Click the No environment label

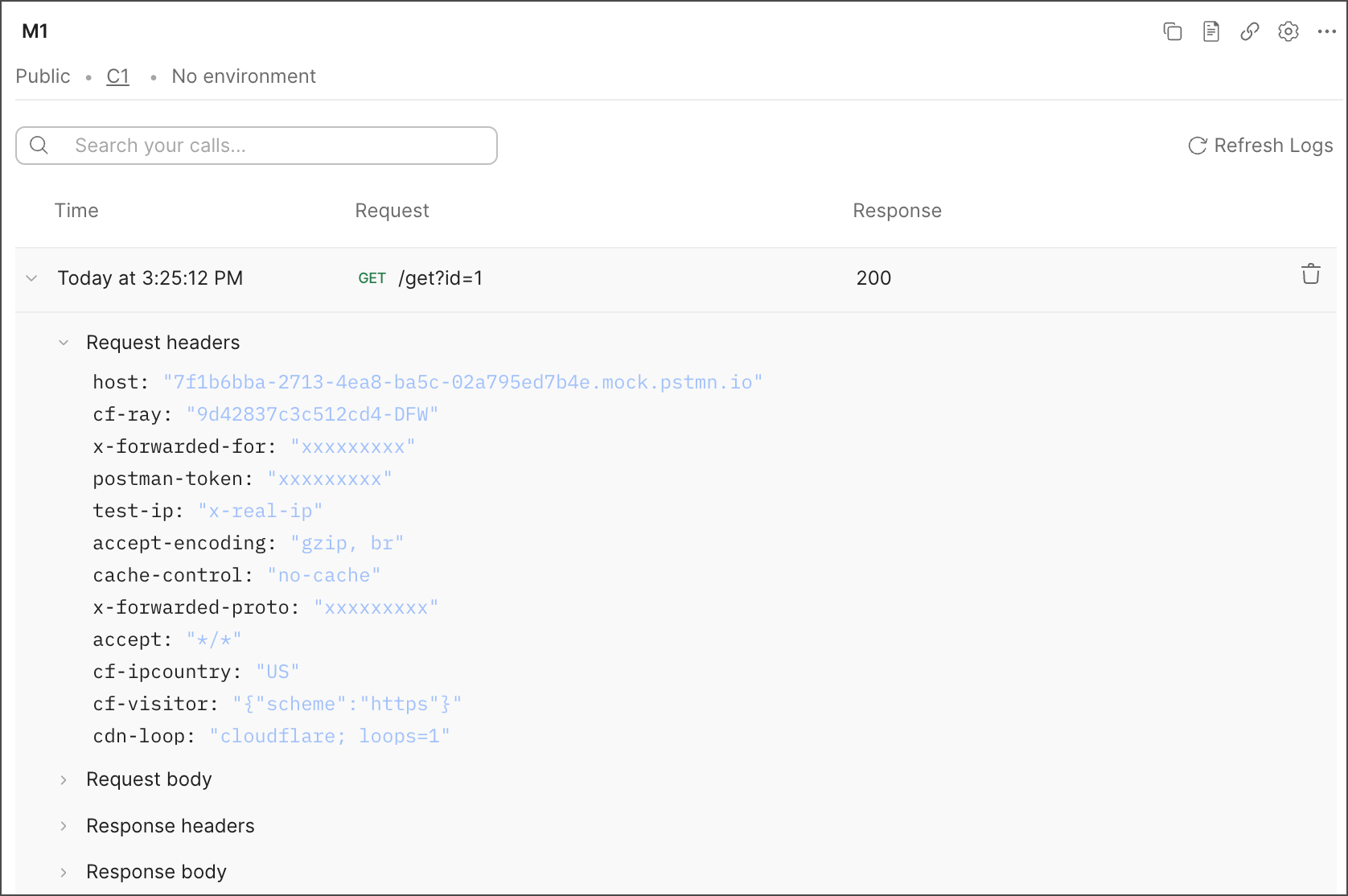(243, 76)
